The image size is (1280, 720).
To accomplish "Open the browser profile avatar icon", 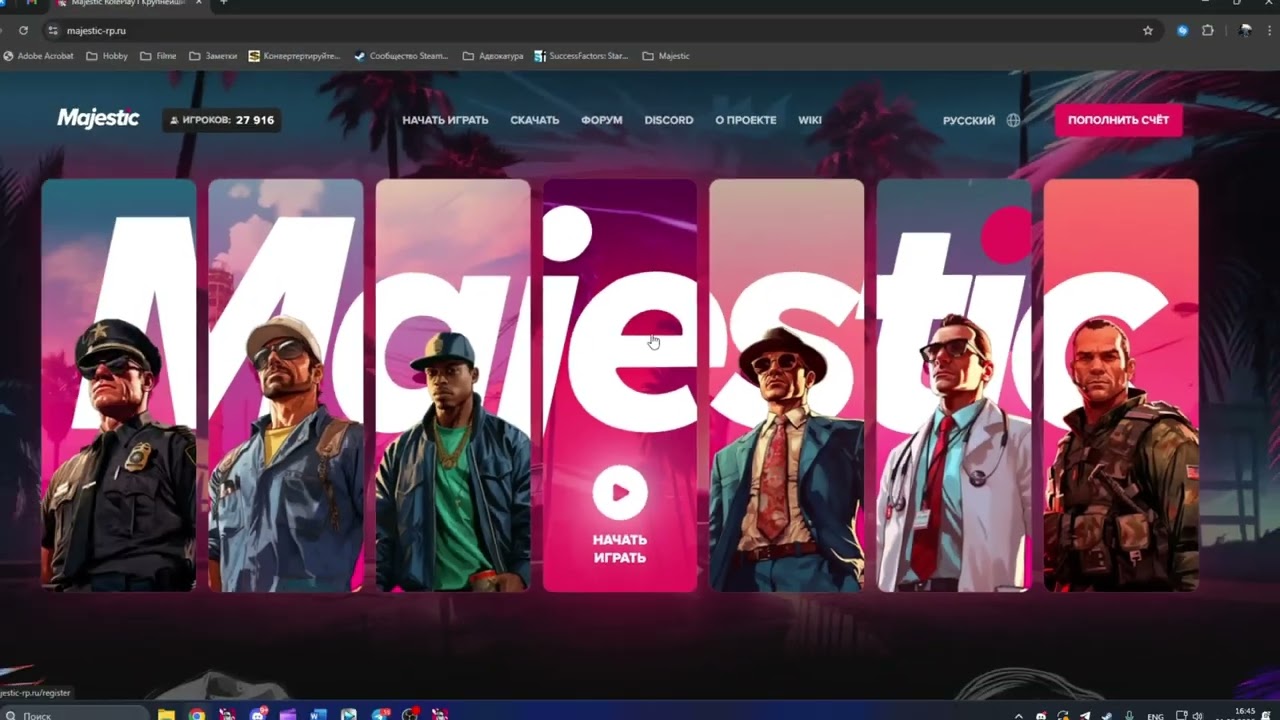I will (x=1245, y=31).
